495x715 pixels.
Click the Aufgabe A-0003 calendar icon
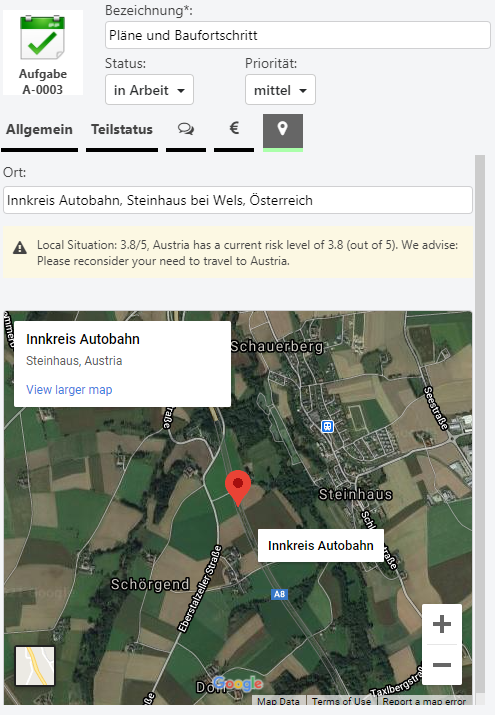42,37
